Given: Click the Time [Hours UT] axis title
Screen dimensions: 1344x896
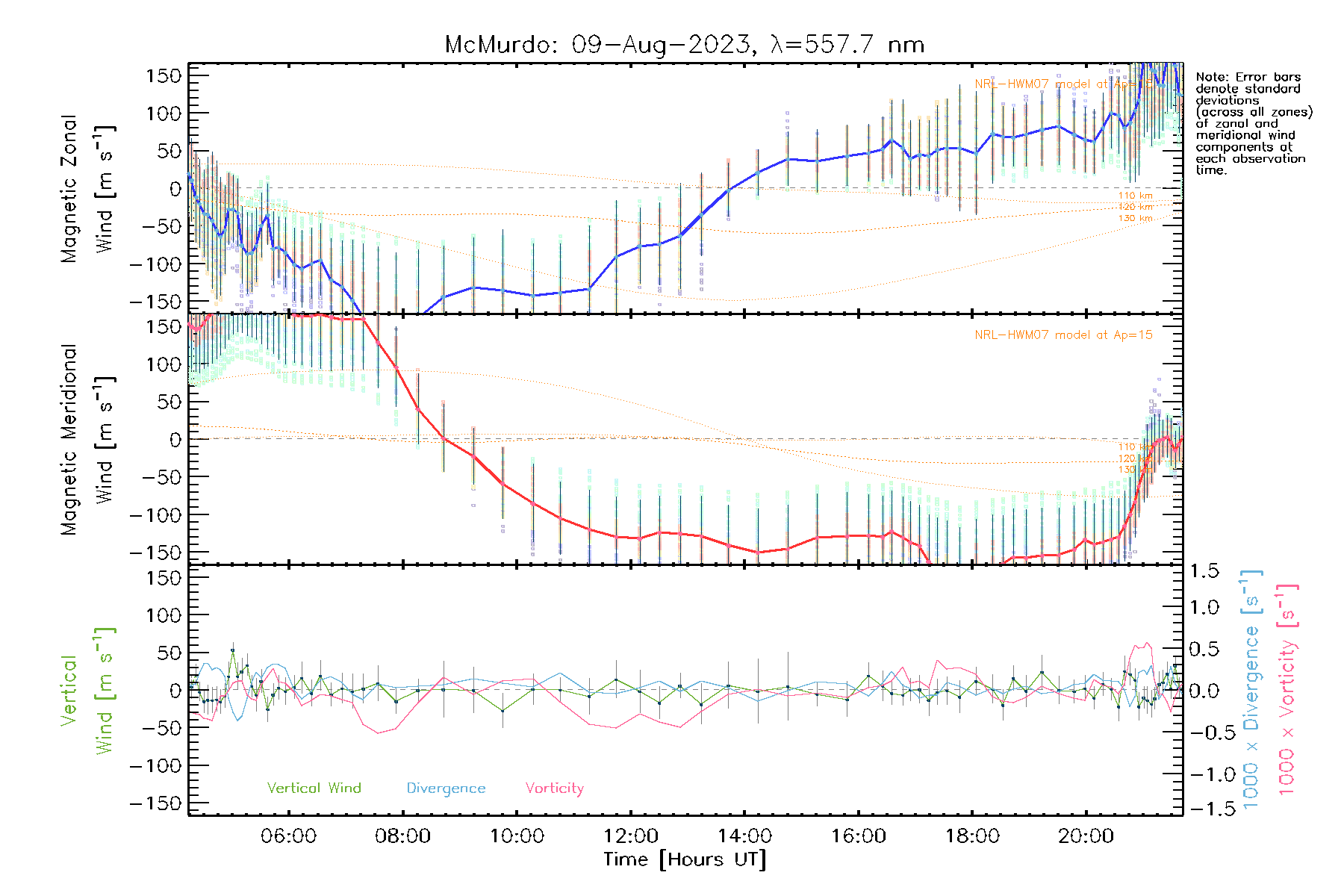Looking at the screenshot, I should pyautogui.click(x=685, y=859).
